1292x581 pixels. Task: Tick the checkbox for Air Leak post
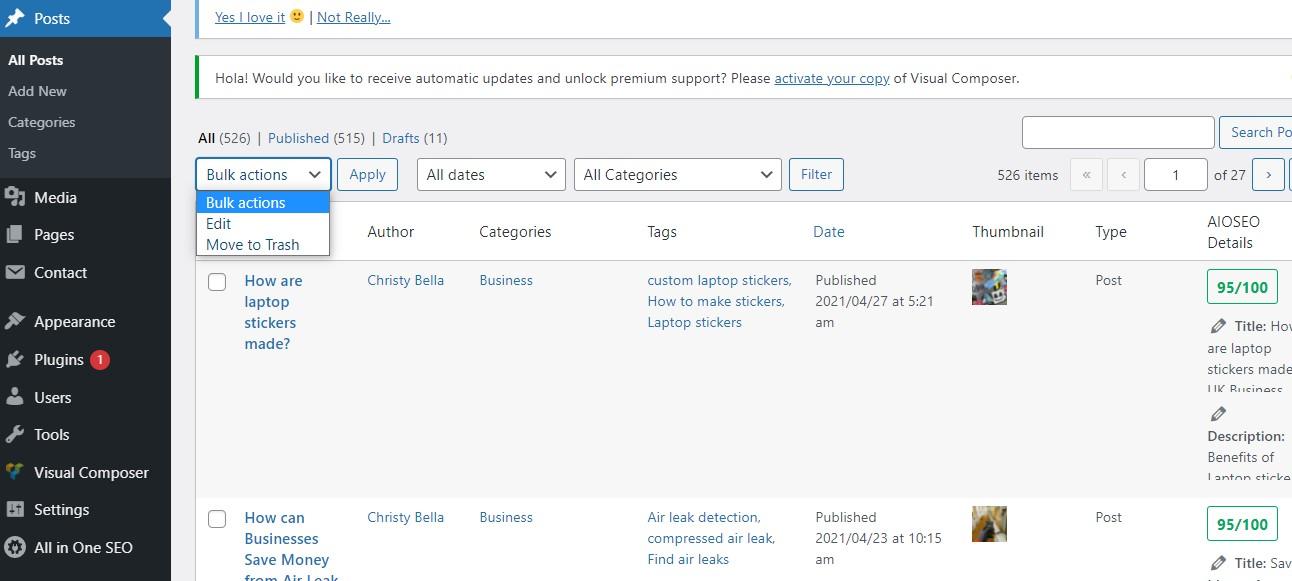(217, 519)
